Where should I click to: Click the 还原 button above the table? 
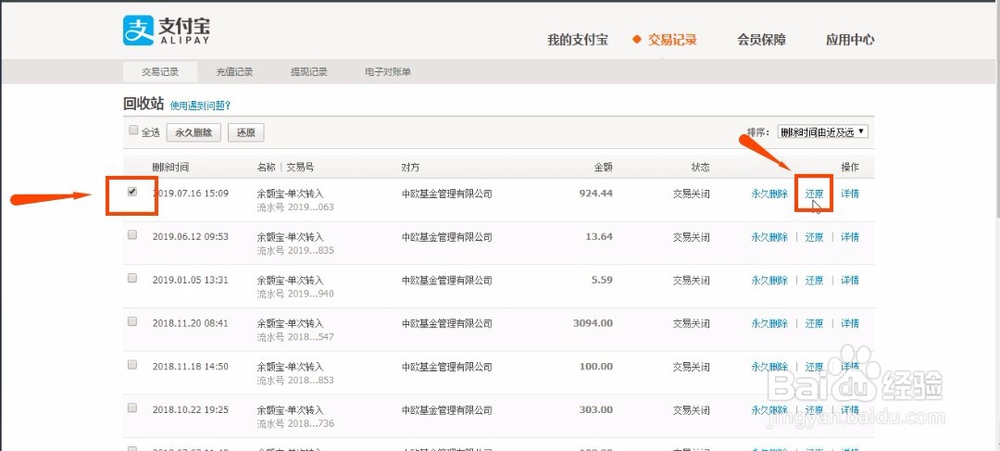[x=246, y=133]
